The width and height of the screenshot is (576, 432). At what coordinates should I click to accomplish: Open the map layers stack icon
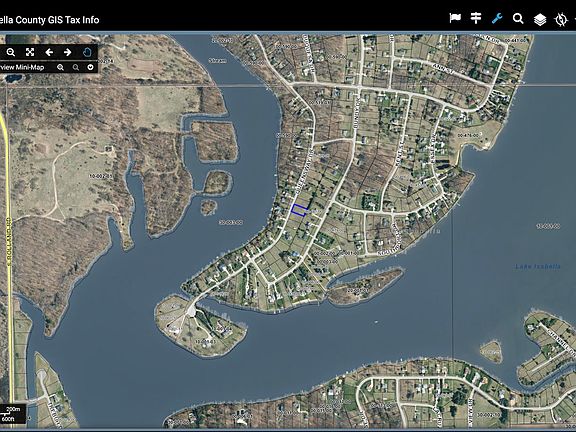540,19
